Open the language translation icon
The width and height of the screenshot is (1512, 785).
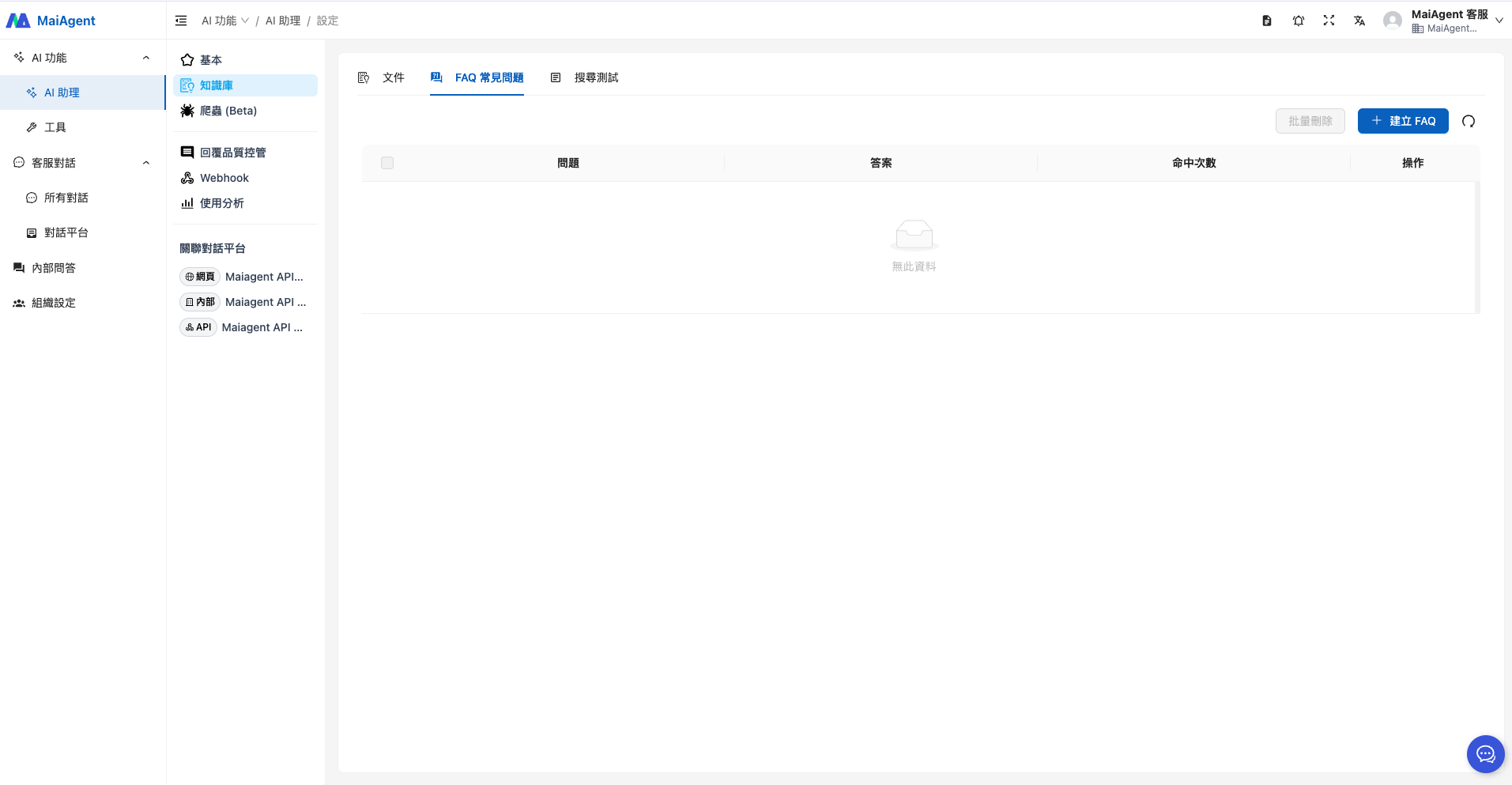[x=1359, y=21]
